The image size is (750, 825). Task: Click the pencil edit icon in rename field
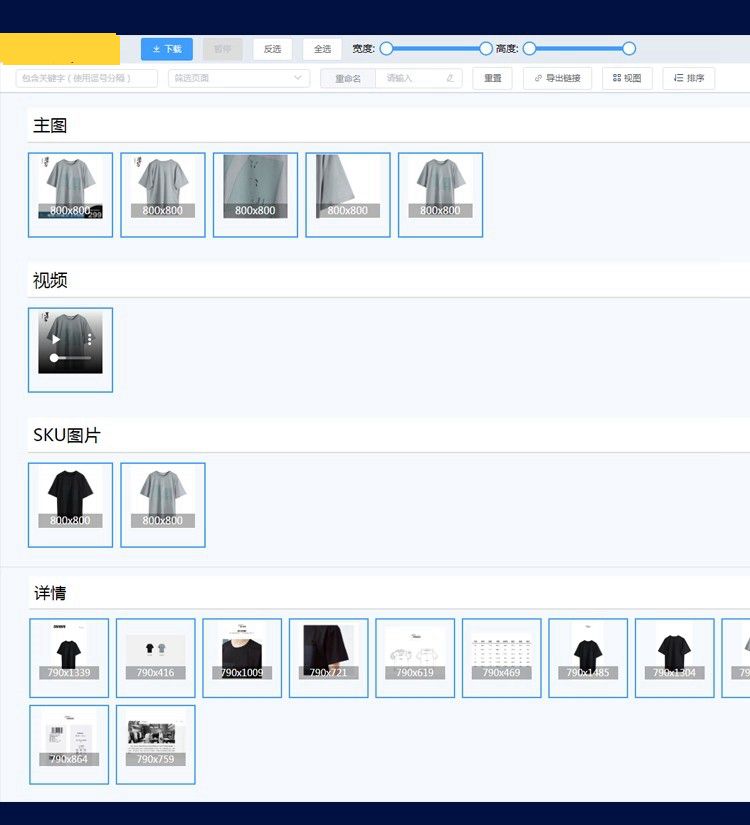click(450, 78)
